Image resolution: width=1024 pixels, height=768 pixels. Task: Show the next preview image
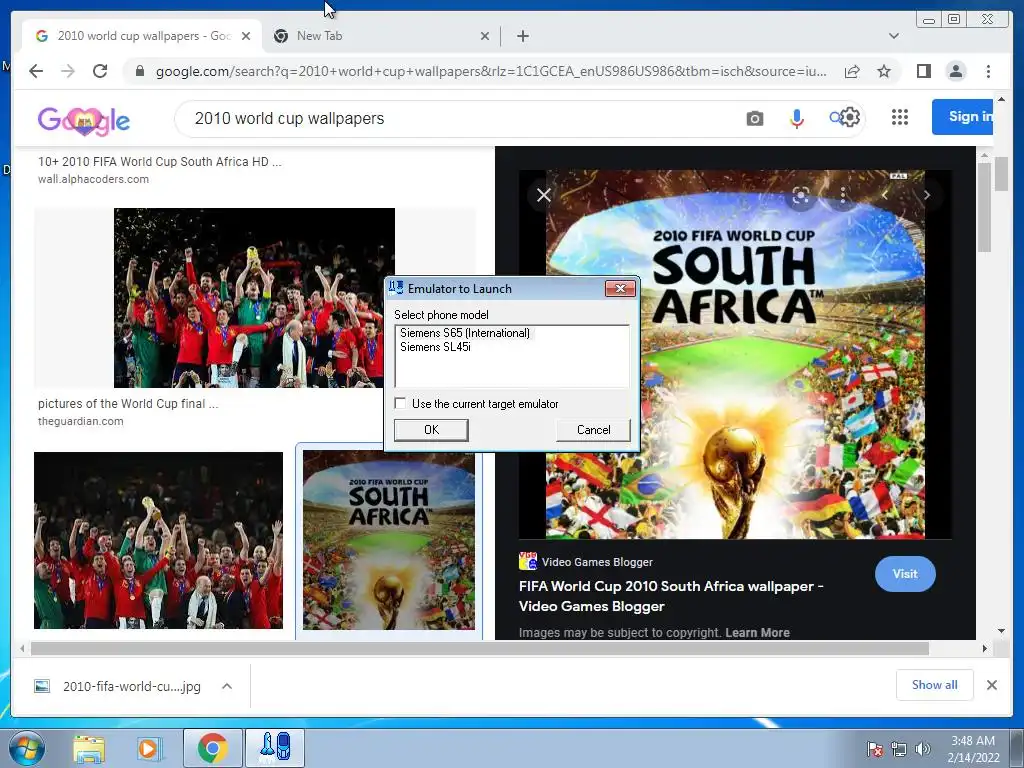[926, 195]
